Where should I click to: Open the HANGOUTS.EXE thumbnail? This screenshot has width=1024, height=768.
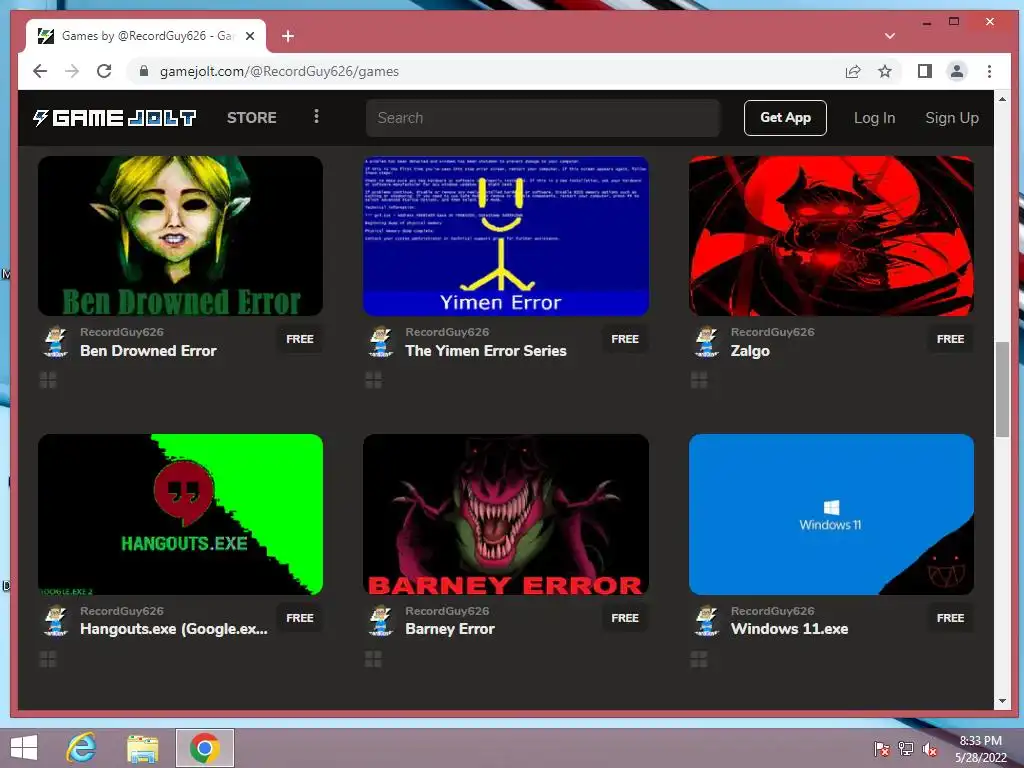point(180,515)
